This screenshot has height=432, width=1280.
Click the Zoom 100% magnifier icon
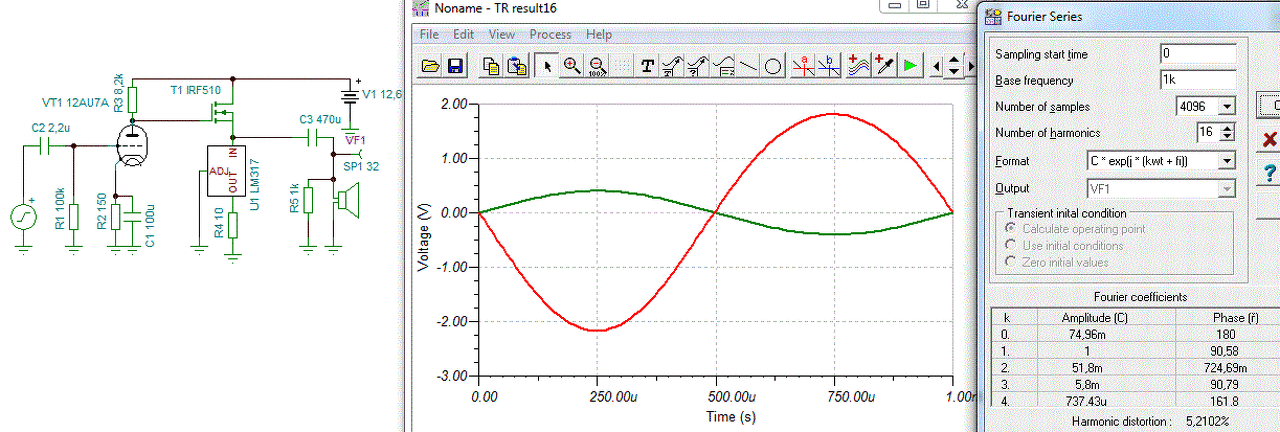[x=597, y=66]
